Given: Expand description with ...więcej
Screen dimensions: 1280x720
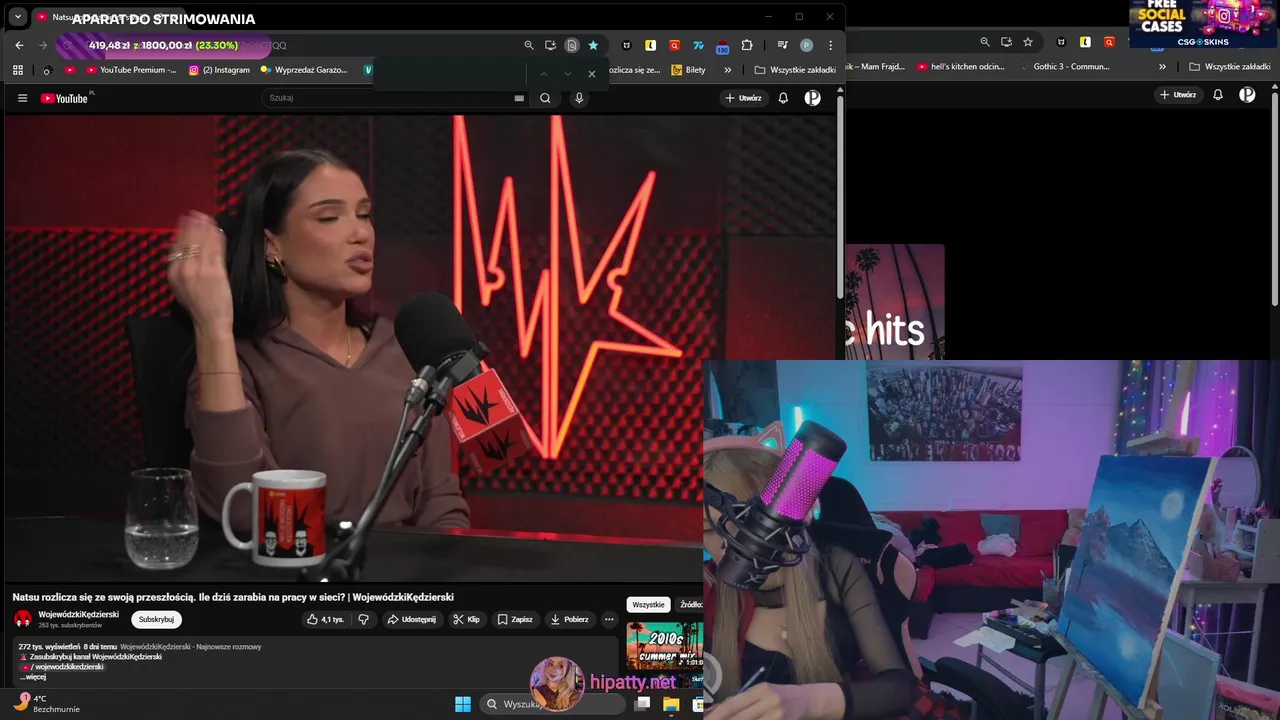Looking at the screenshot, I should (33, 677).
